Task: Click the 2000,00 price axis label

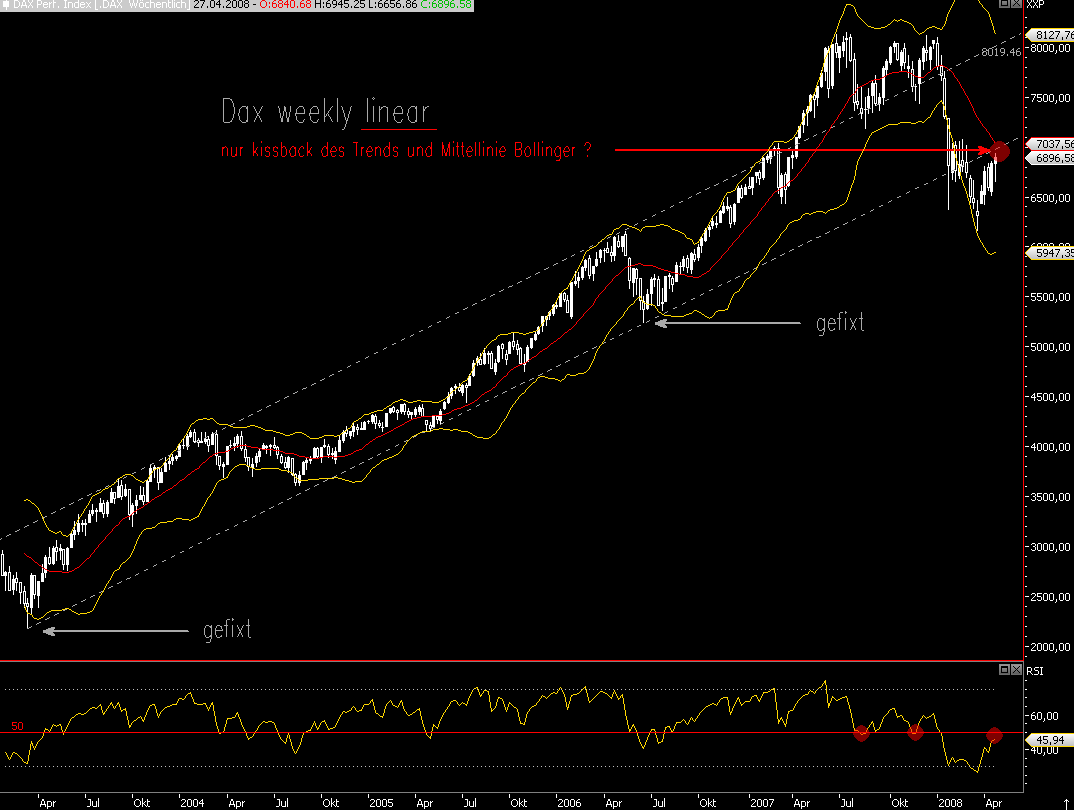Action: pyautogui.click(x=1050, y=647)
